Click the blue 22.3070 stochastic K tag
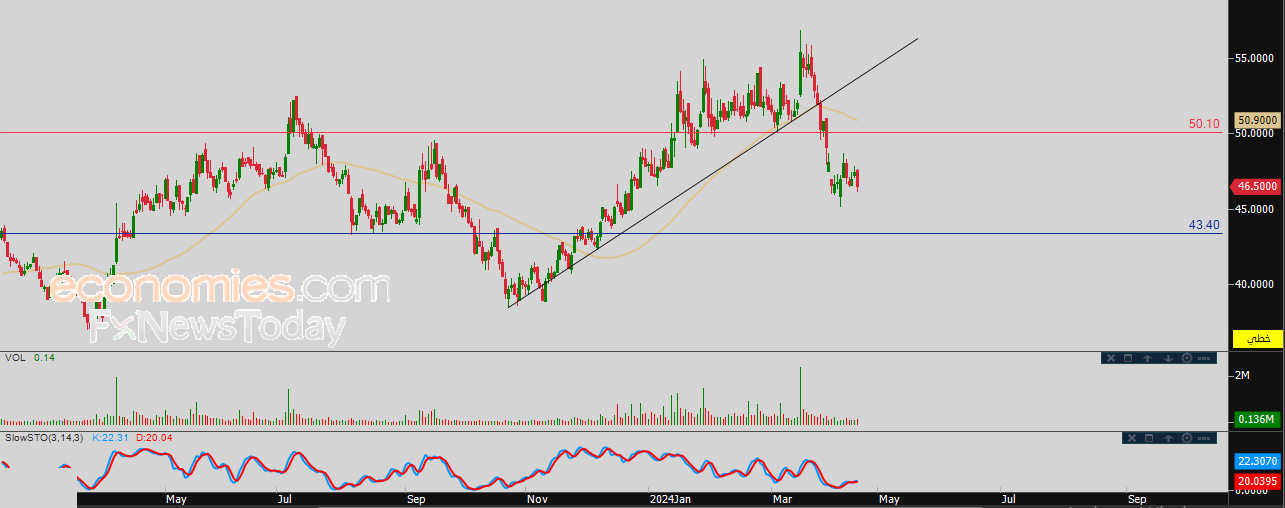This screenshot has width=1285, height=508. [1258, 462]
